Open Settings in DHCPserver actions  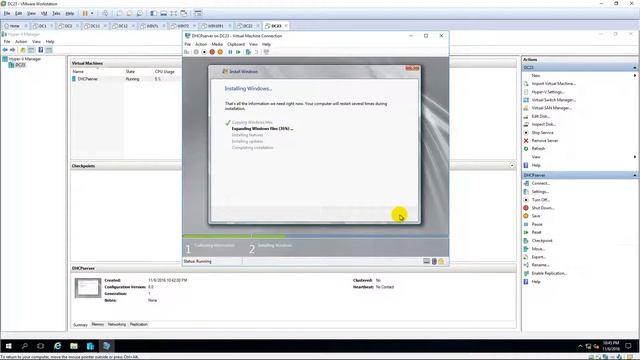click(540, 191)
